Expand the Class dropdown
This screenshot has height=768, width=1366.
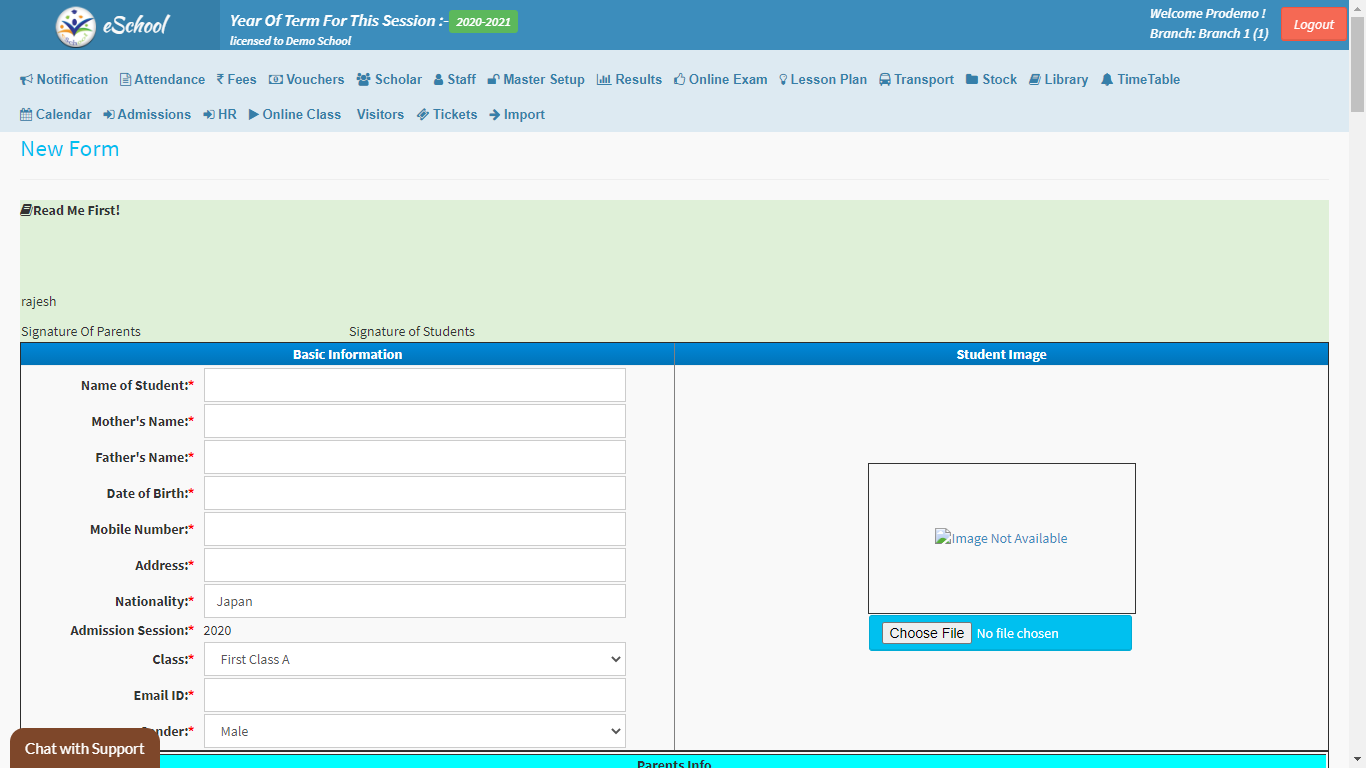pyautogui.click(x=414, y=660)
